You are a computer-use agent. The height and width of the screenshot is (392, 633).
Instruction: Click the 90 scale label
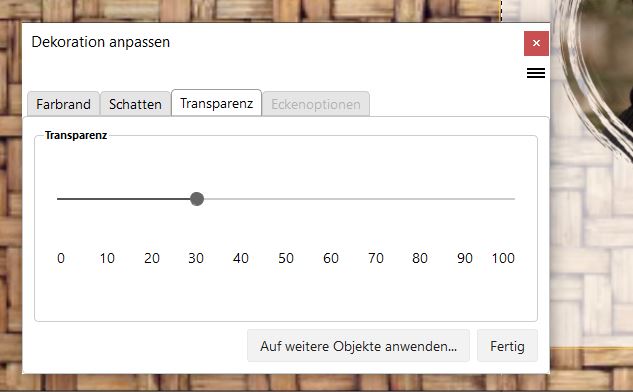465,258
